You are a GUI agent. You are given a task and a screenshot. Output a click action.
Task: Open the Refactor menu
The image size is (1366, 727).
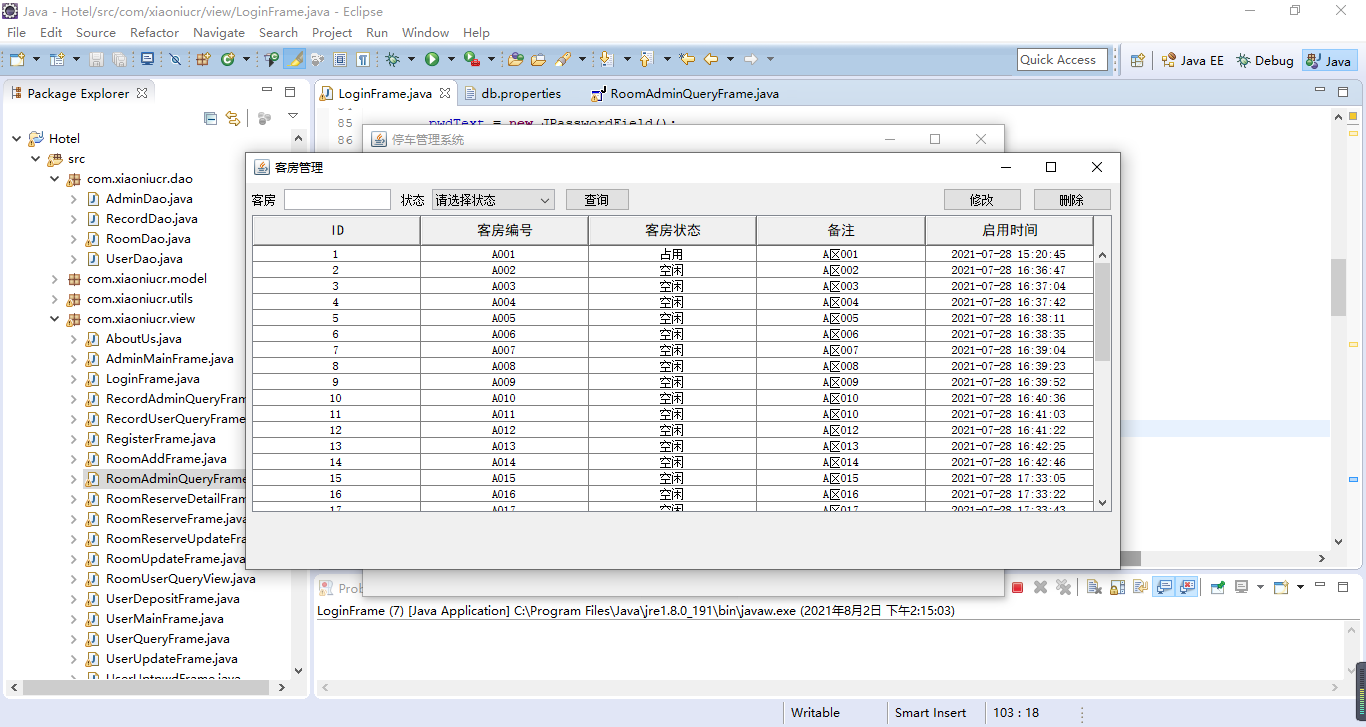click(x=154, y=32)
